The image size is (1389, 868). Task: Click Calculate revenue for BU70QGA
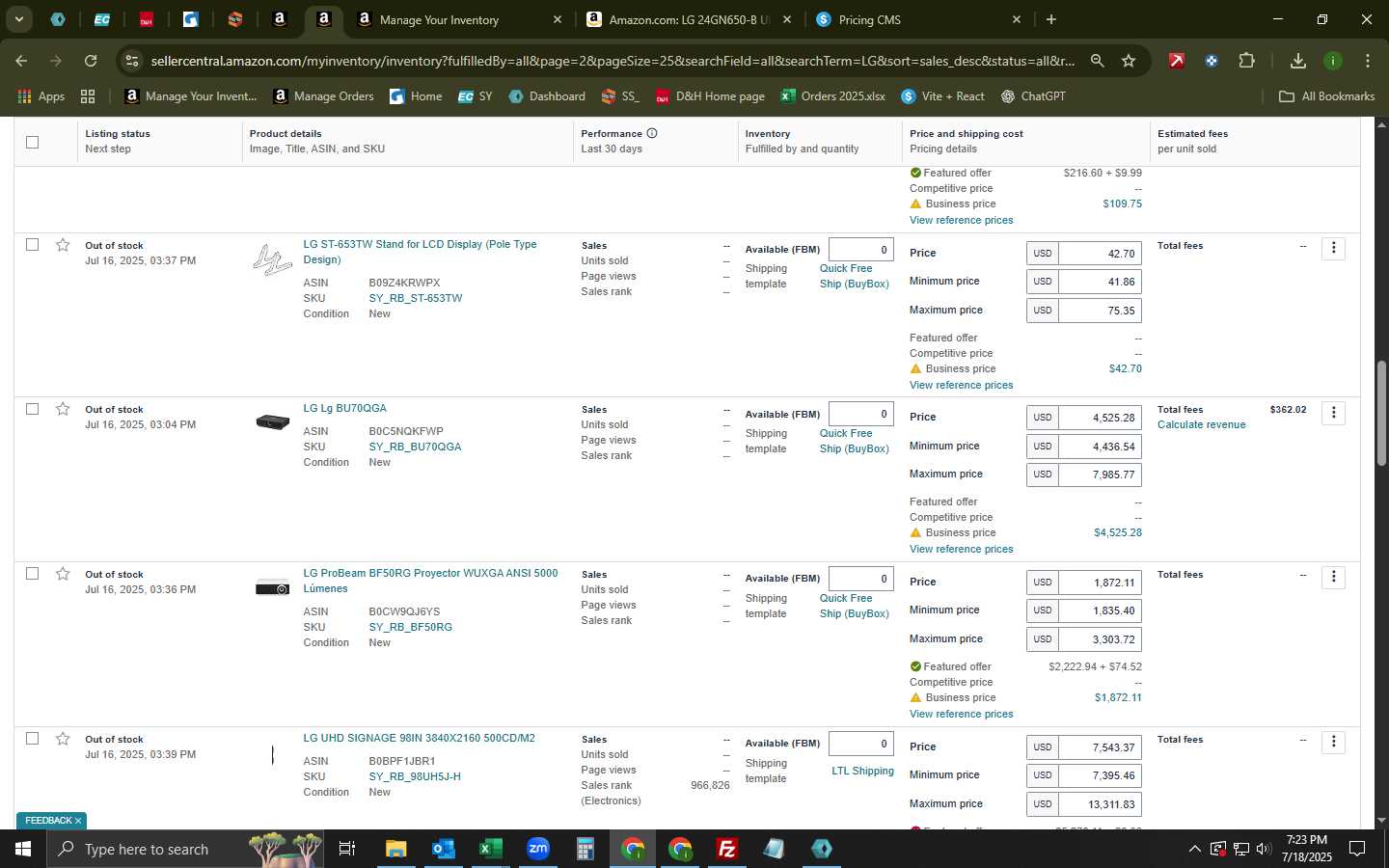(x=1201, y=424)
